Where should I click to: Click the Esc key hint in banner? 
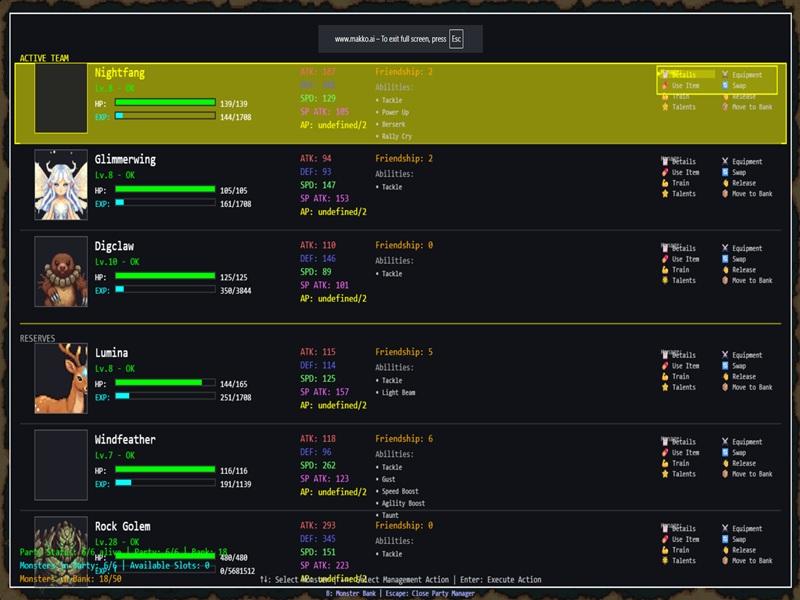[x=456, y=39]
